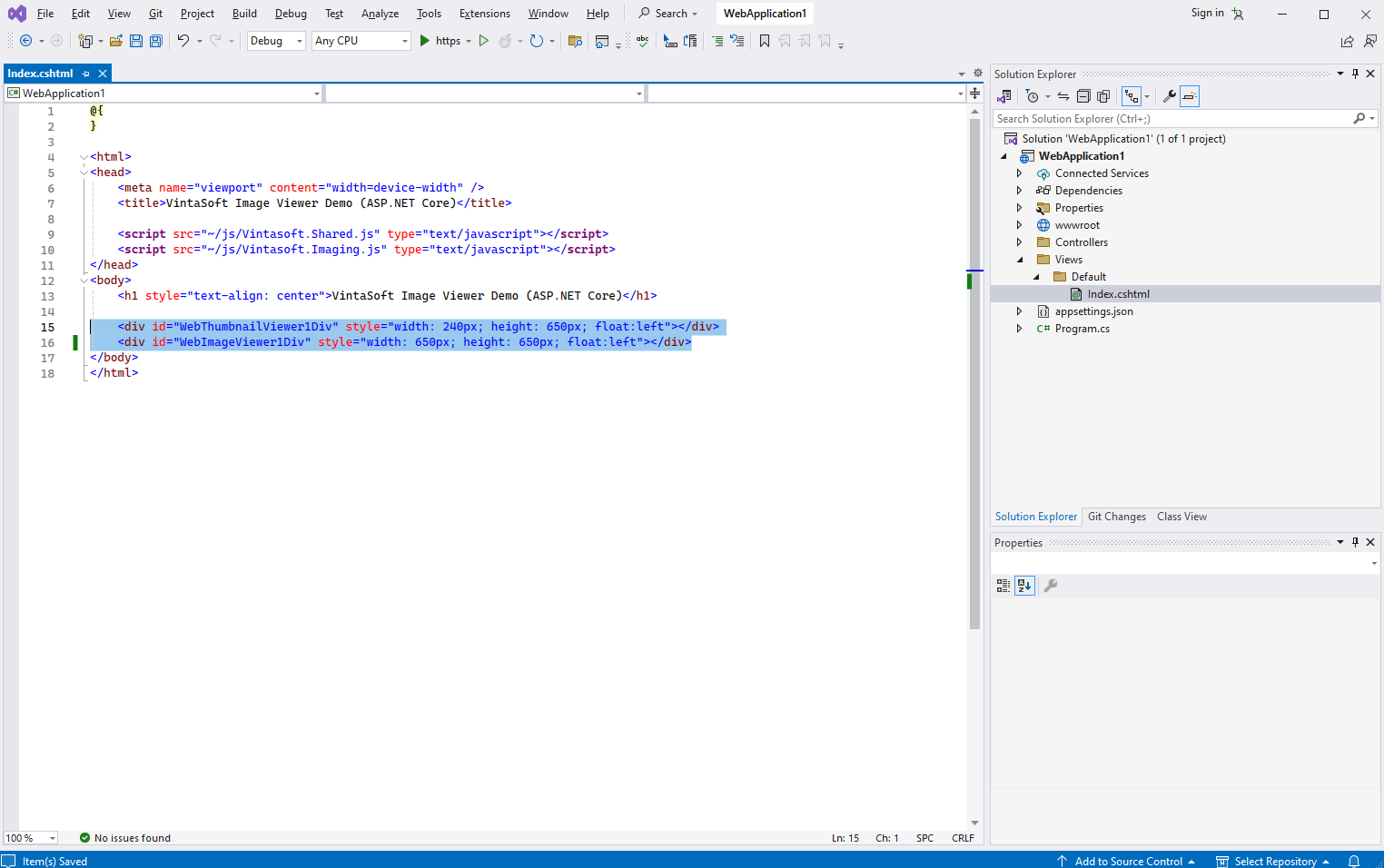Toggle Preview Selected Items in Solution Explorer
The width and height of the screenshot is (1384, 868).
[x=1190, y=96]
